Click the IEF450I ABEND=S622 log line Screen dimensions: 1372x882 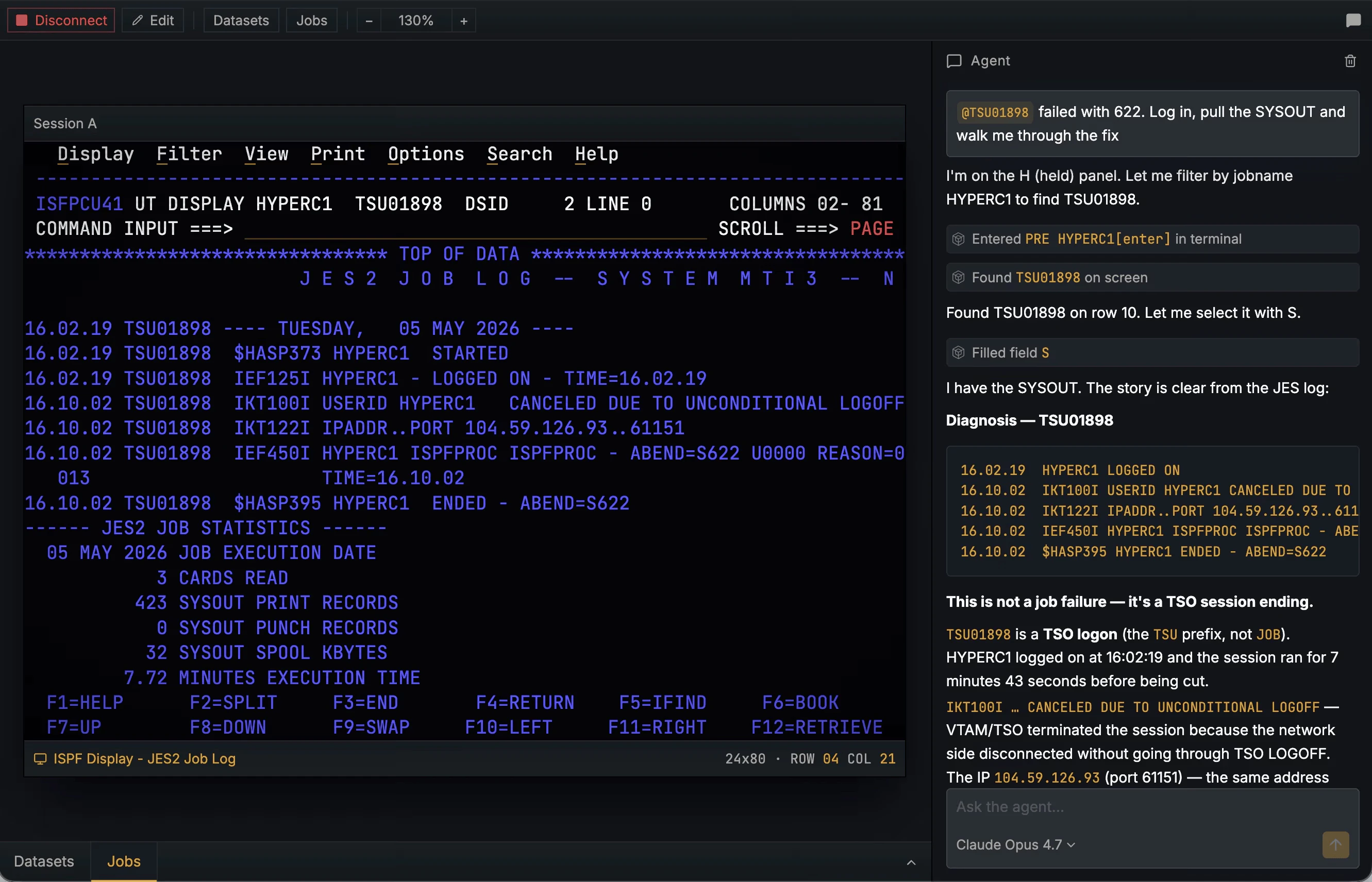[x=464, y=453]
